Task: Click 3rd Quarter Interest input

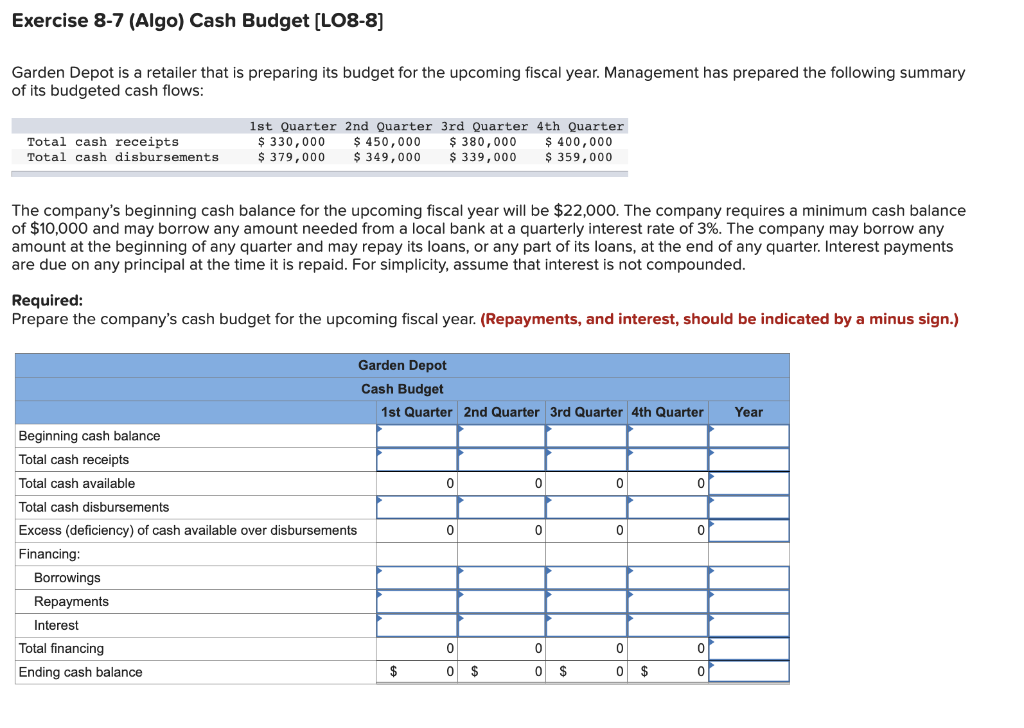Action: coord(586,625)
